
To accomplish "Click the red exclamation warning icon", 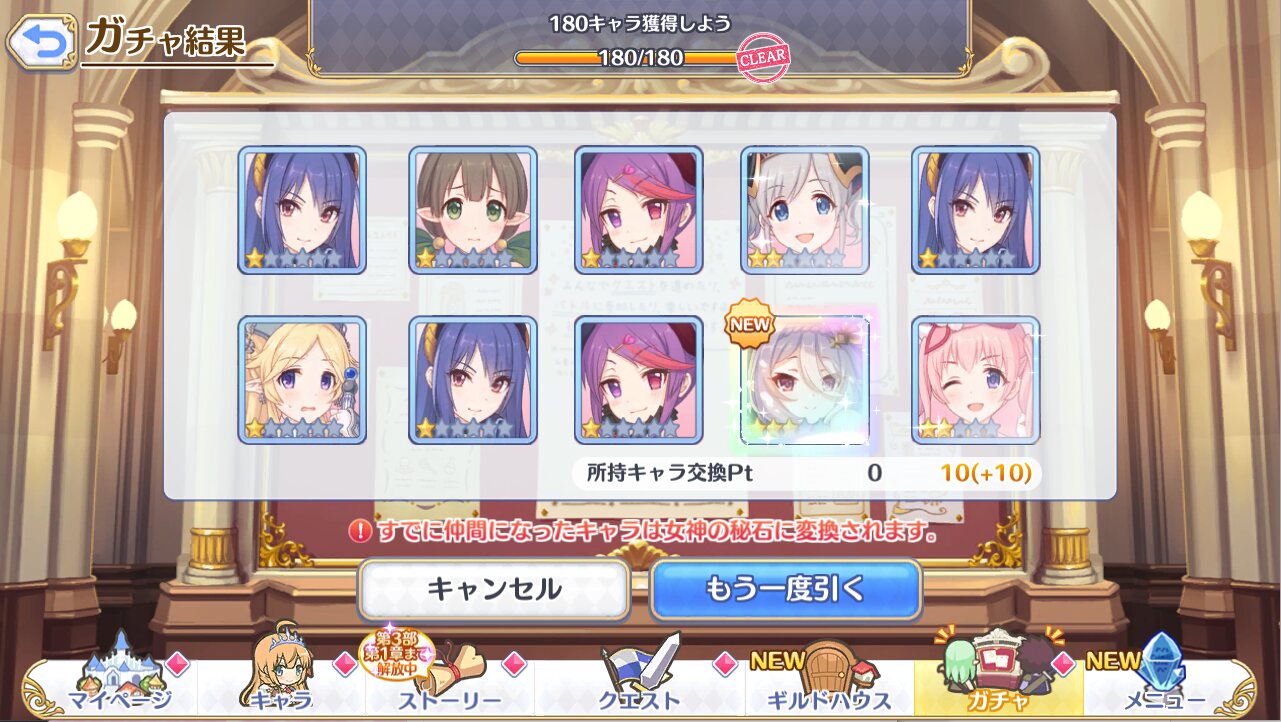I will (x=361, y=532).
